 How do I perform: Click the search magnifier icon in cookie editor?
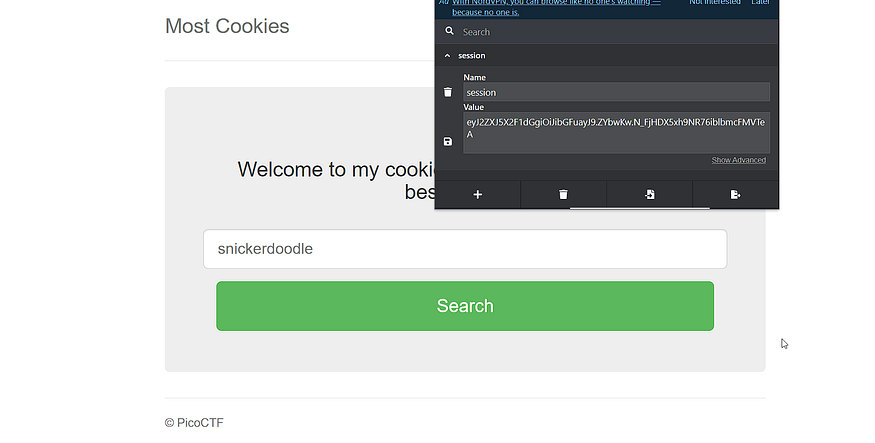(x=449, y=32)
